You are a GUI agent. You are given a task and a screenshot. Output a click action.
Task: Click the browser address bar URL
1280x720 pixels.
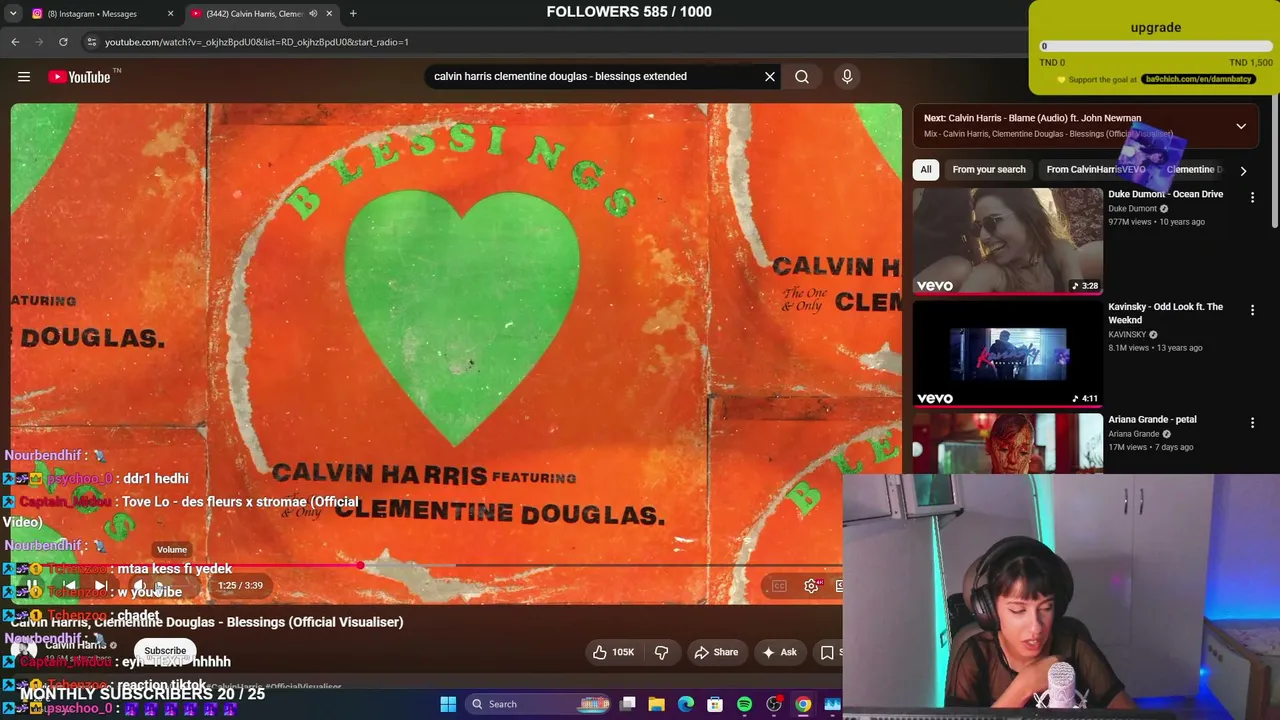click(x=257, y=42)
